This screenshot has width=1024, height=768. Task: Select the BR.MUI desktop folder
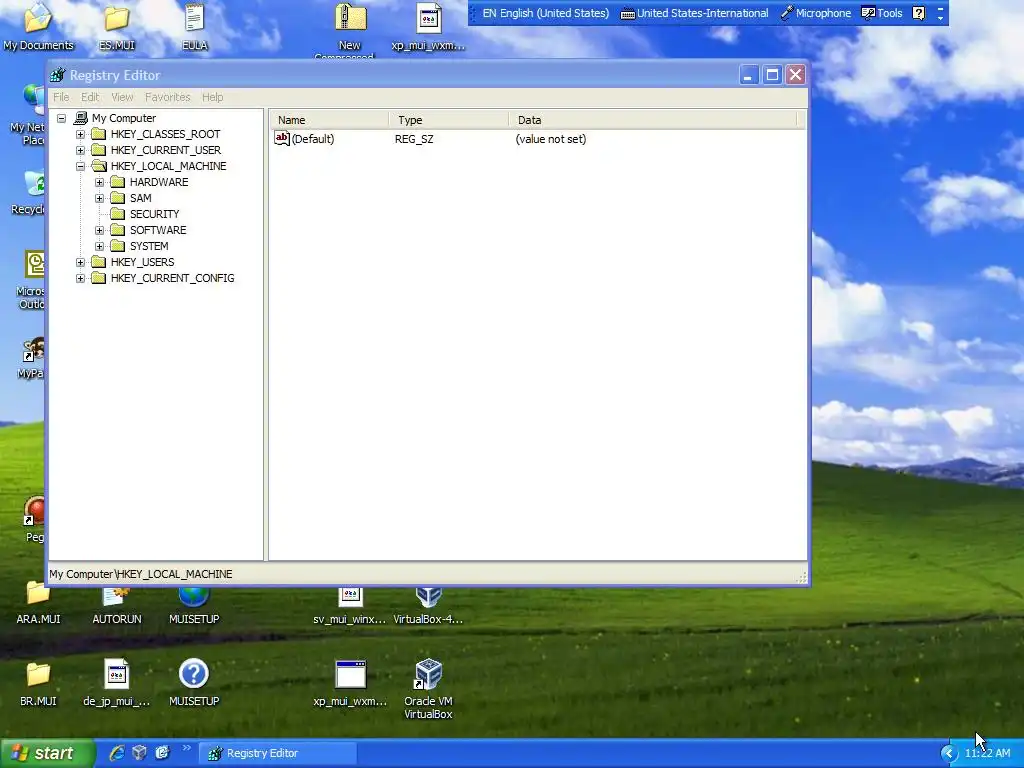click(38, 683)
